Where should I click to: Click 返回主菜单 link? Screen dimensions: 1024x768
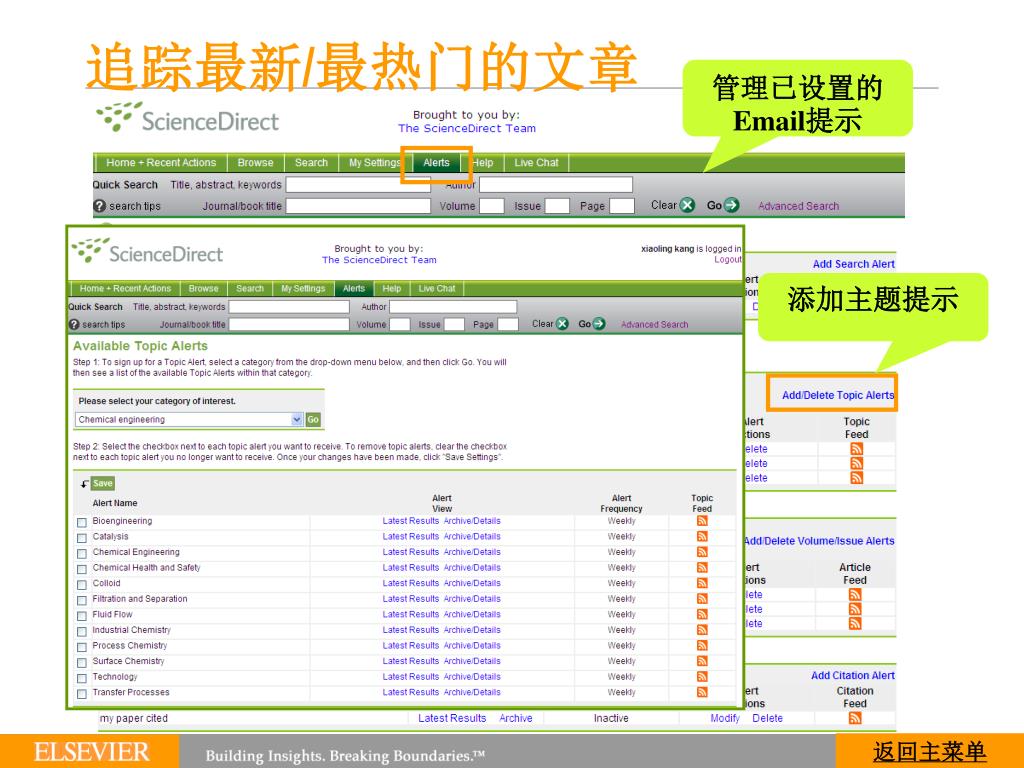(x=929, y=752)
